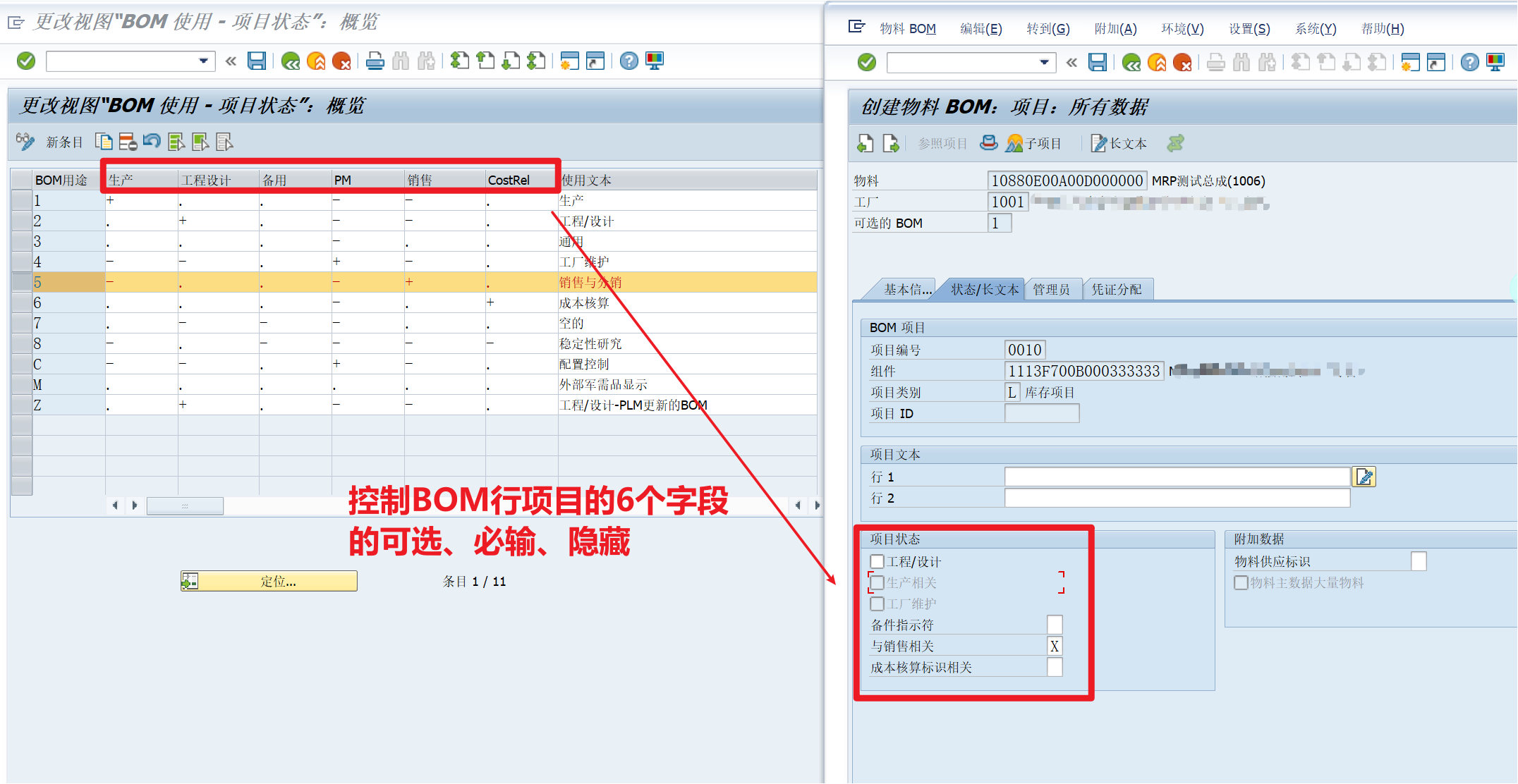1518x784 pixels.
Task: Click the Undo icon near 新条目
Action: coord(153,141)
